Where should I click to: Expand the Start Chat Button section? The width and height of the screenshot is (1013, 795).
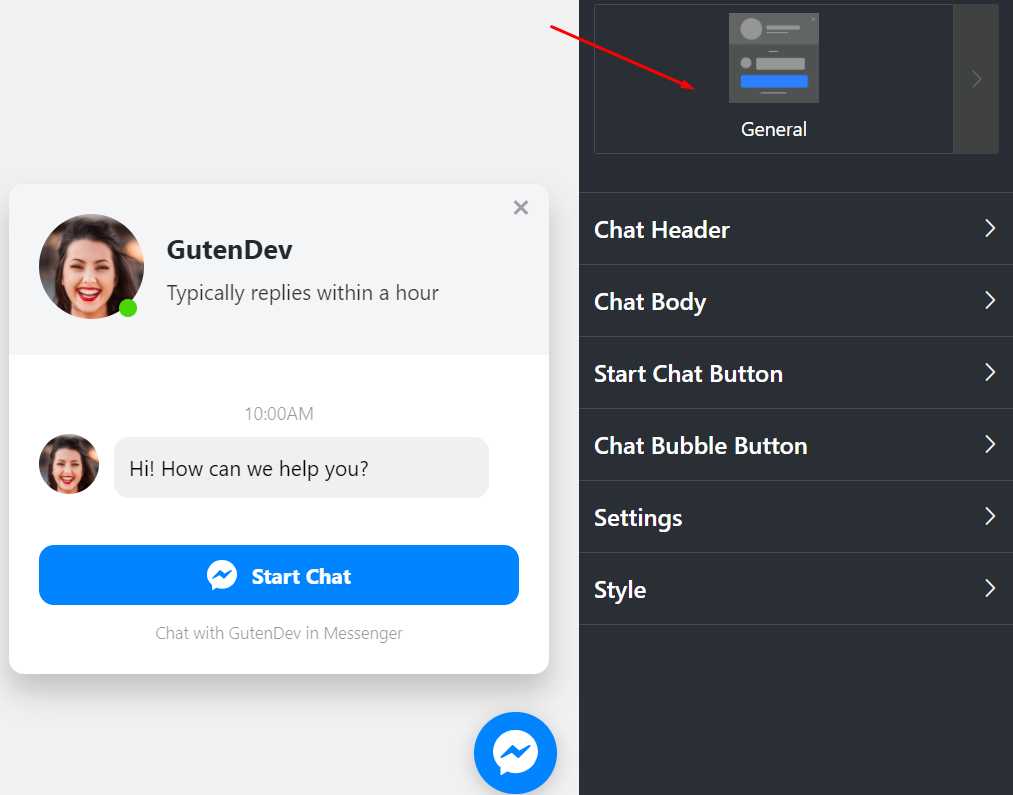796,373
